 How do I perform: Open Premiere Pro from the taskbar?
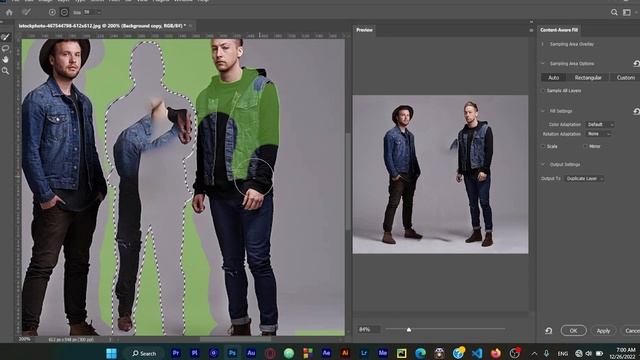coord(176,353)
